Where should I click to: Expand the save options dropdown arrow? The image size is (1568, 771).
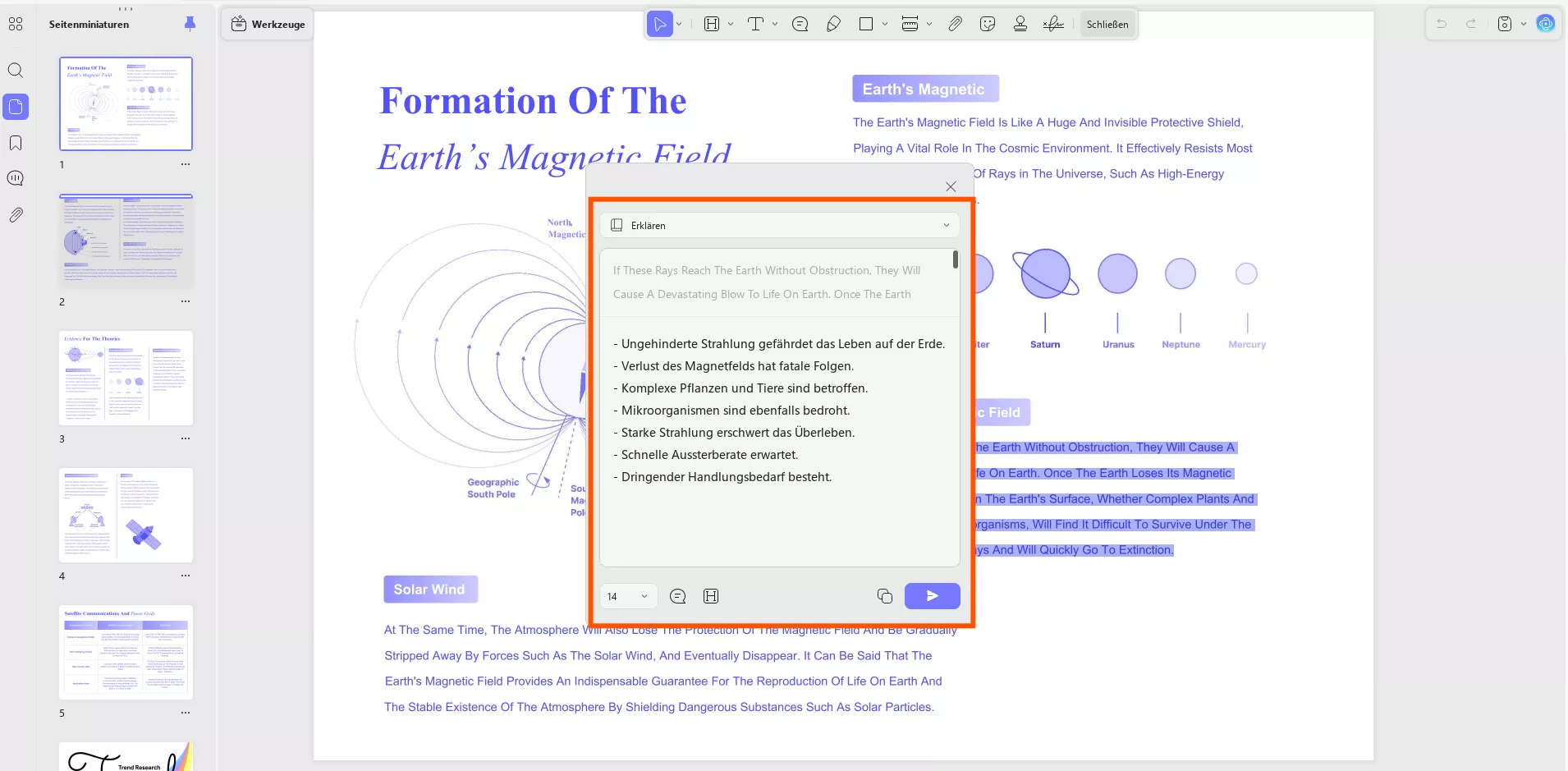pyautogui.click(x=1524, y=24)
